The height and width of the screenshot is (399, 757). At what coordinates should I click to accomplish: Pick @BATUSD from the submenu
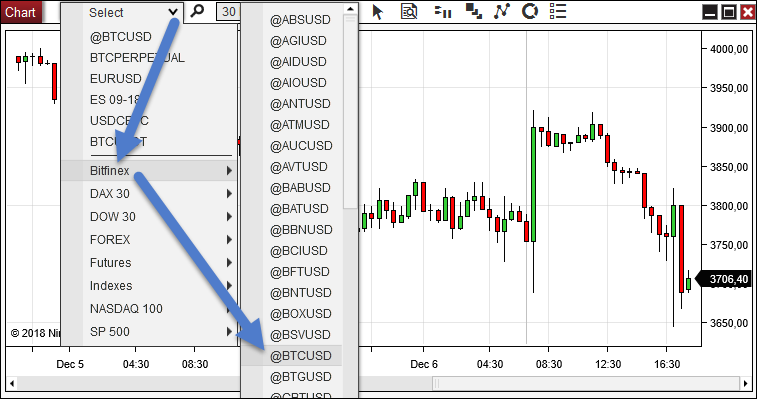pos(299,209)
